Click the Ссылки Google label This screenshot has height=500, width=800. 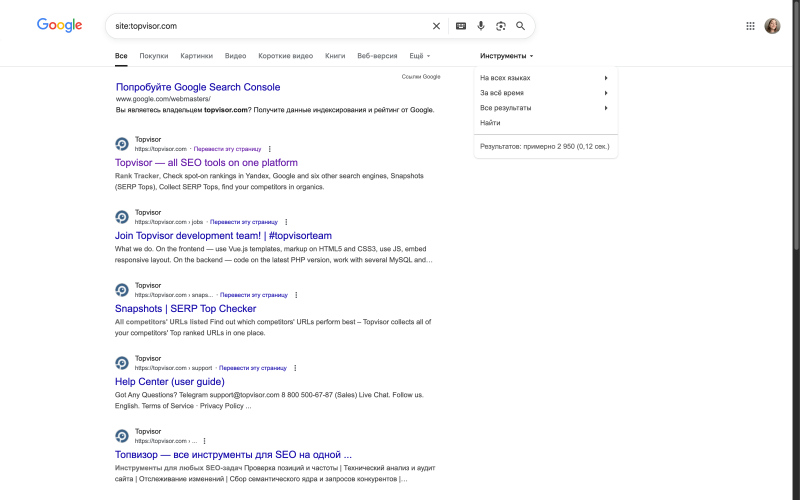pyautogui.click(x=421, y=77)
